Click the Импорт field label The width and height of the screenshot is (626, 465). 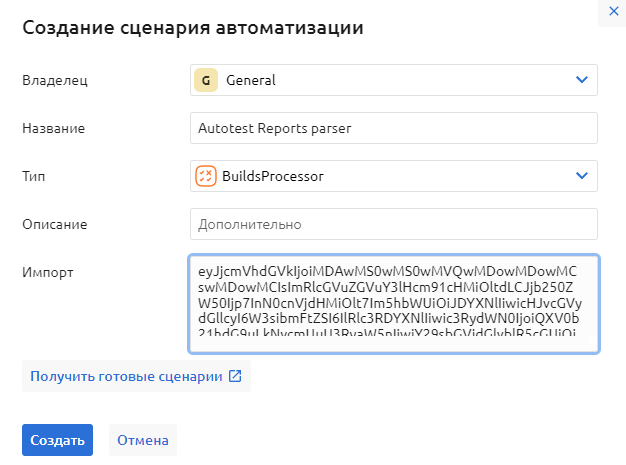coord(47,272)
